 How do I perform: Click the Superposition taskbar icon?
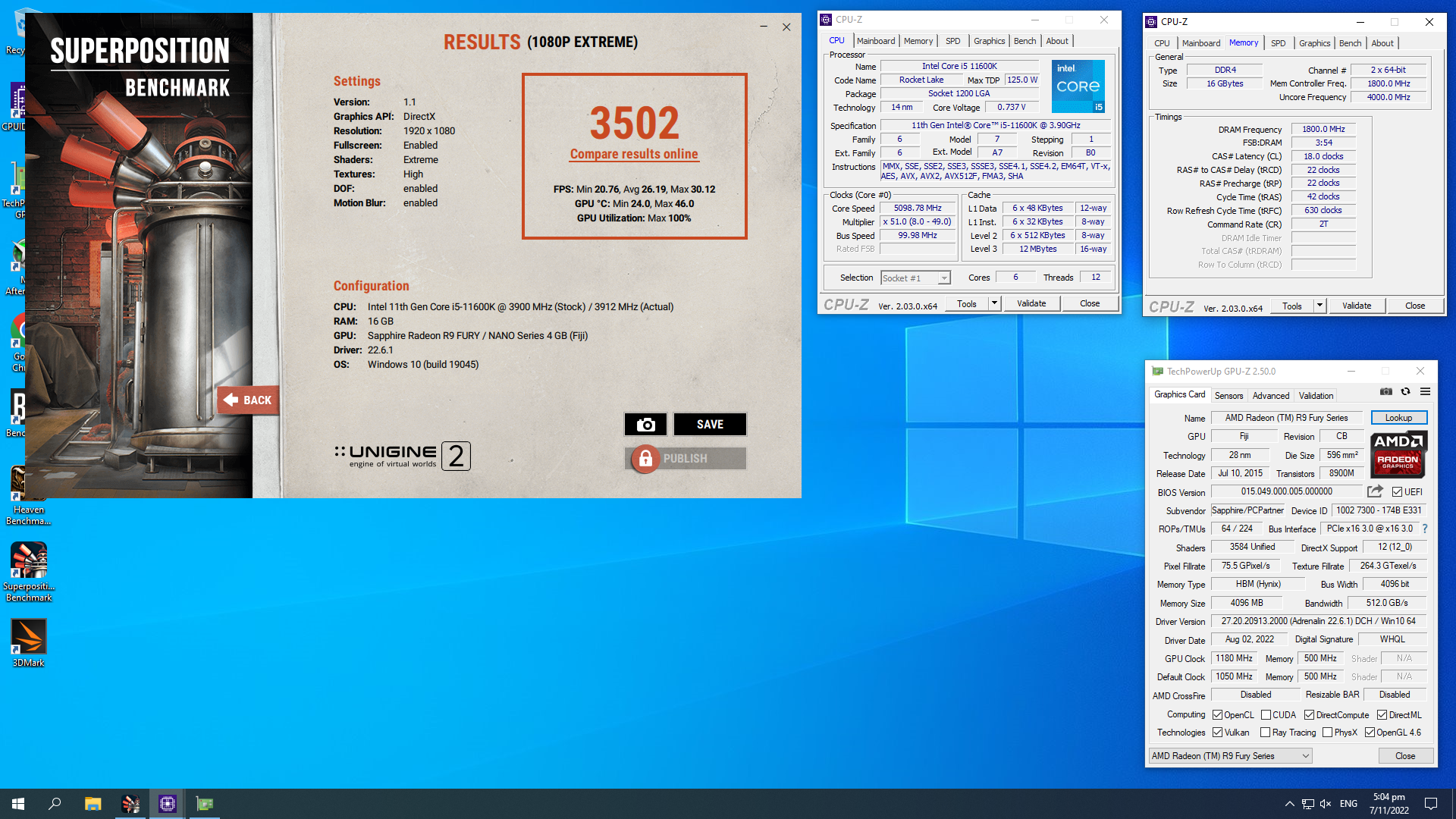pos(130,804)
